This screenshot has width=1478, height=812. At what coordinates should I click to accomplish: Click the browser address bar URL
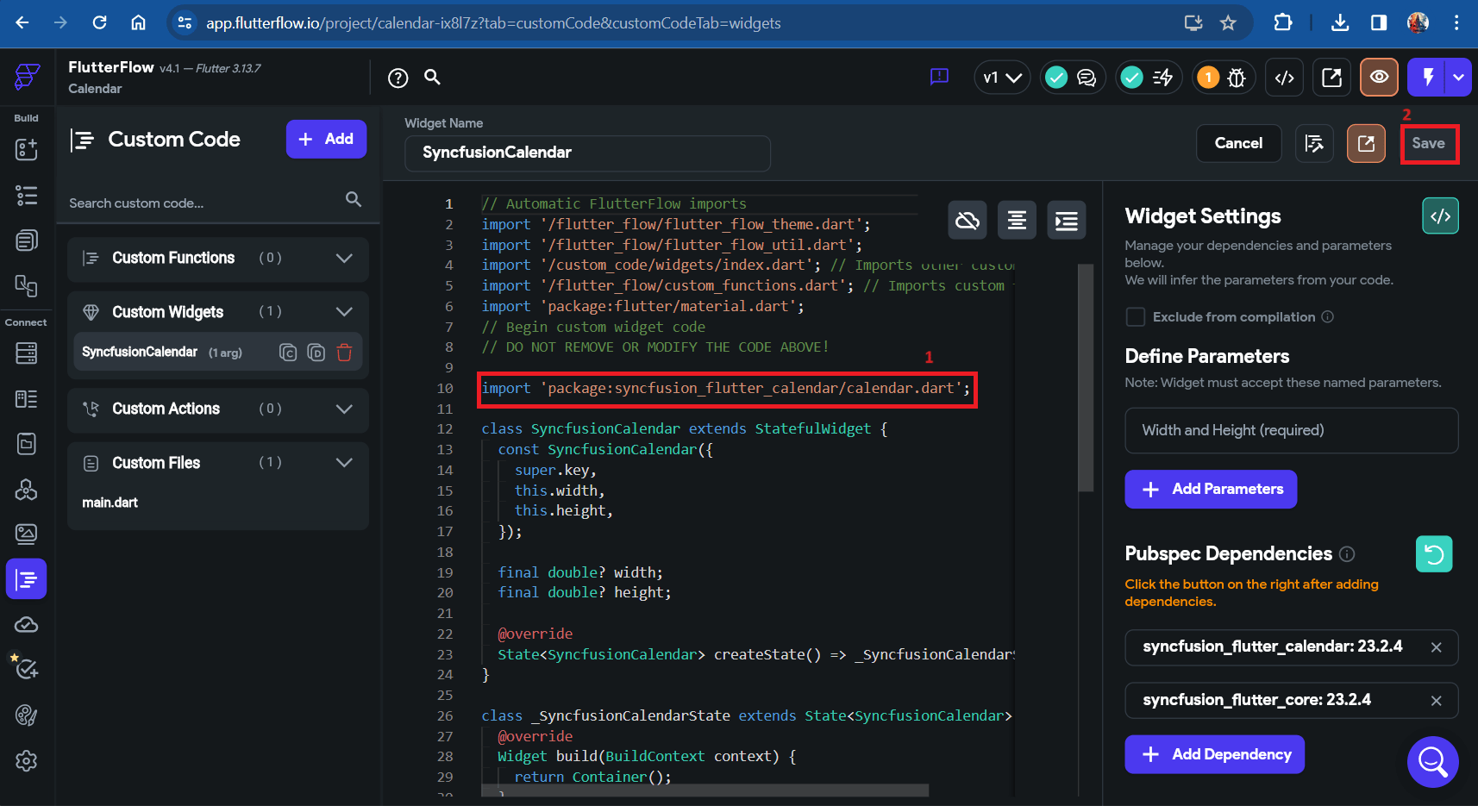493,23
